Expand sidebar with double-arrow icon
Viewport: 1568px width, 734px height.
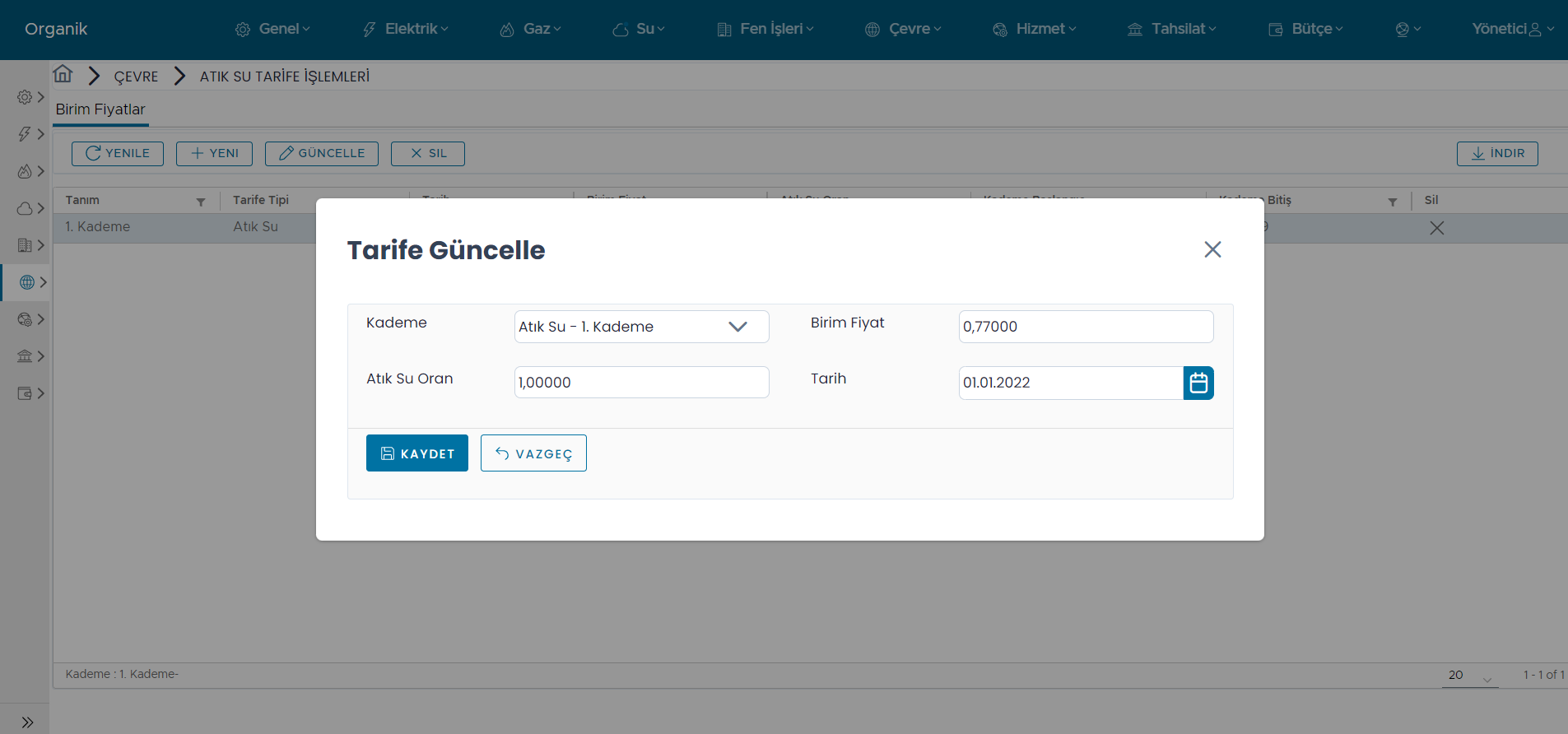(x=27, y=722)
